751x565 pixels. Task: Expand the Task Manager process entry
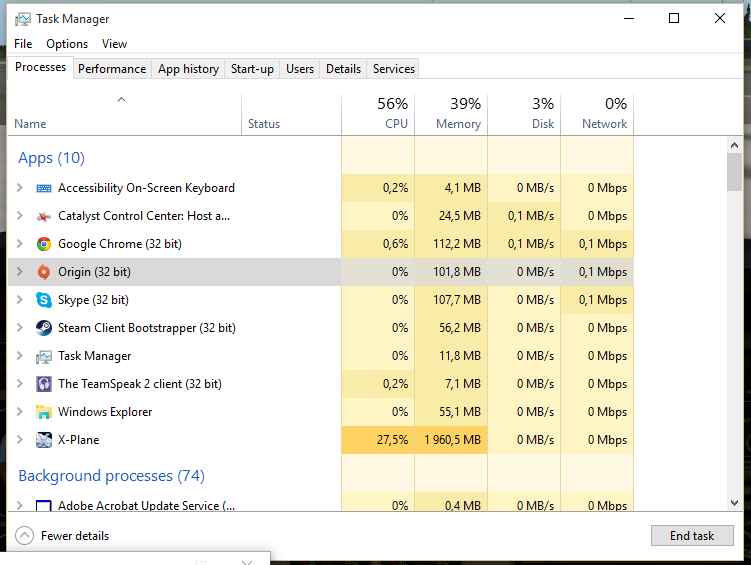click(20, 356)
